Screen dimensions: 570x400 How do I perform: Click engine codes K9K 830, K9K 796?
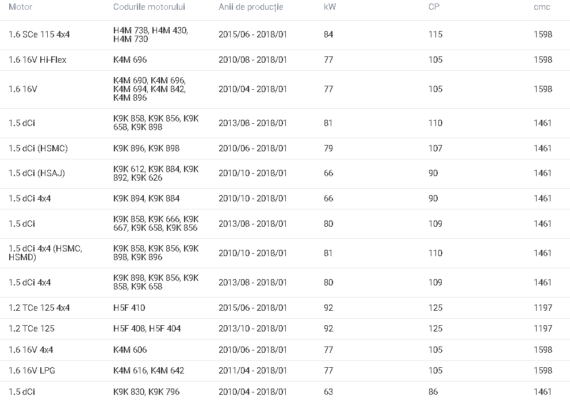(x=146, y=392)
